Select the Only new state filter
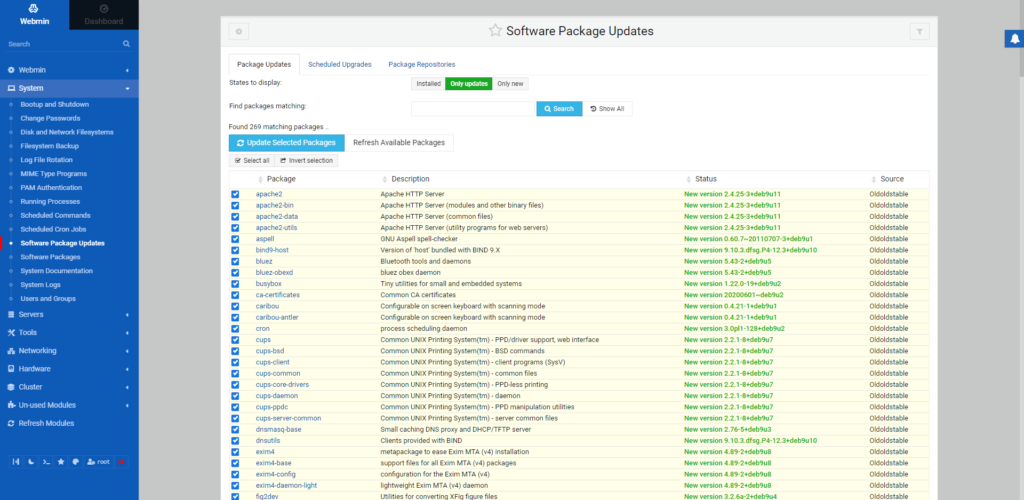 510,84
